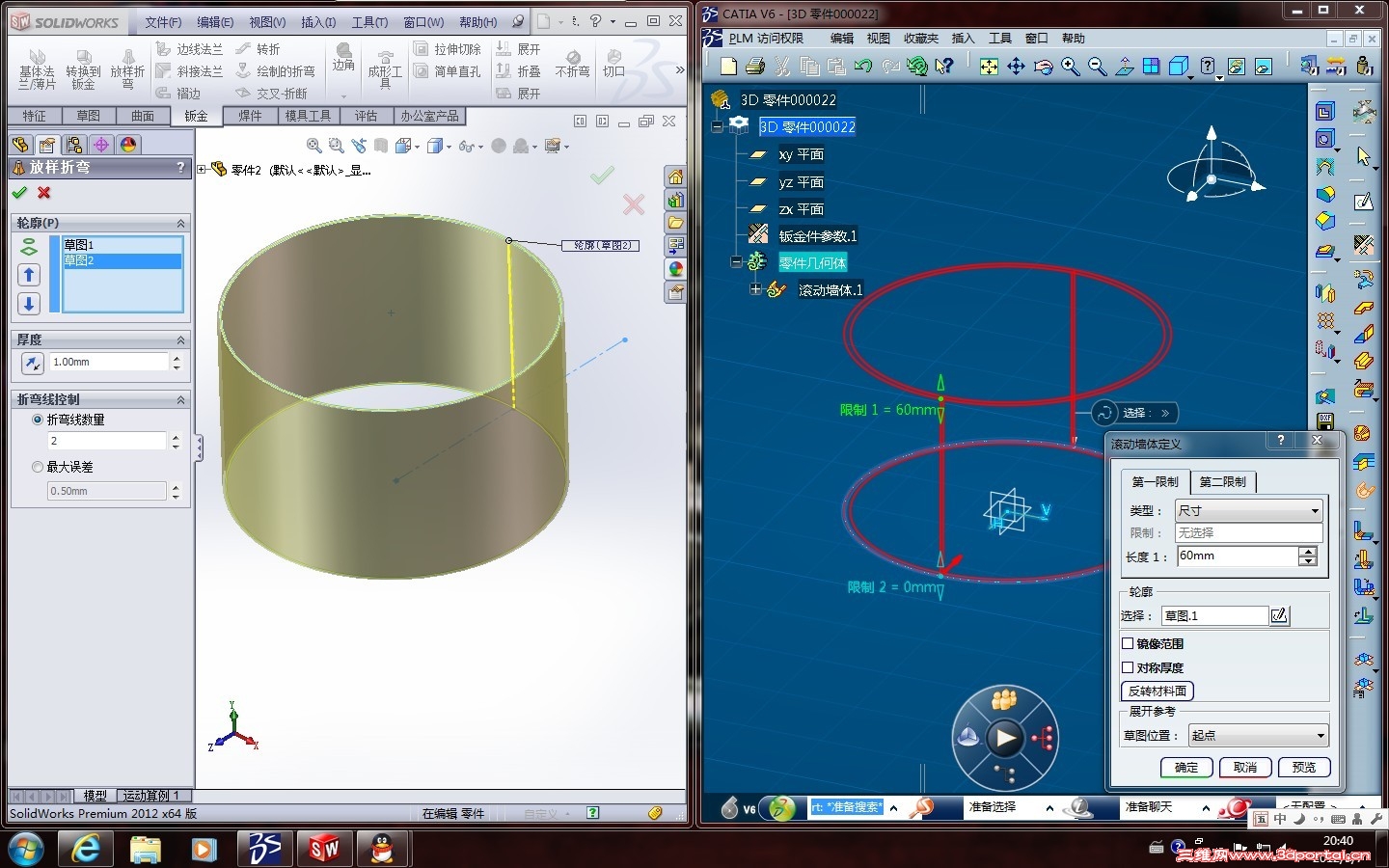Click the 长度 1 field showing 60mm
The image size is (1389, 868).
click(x=1237, y=556)
